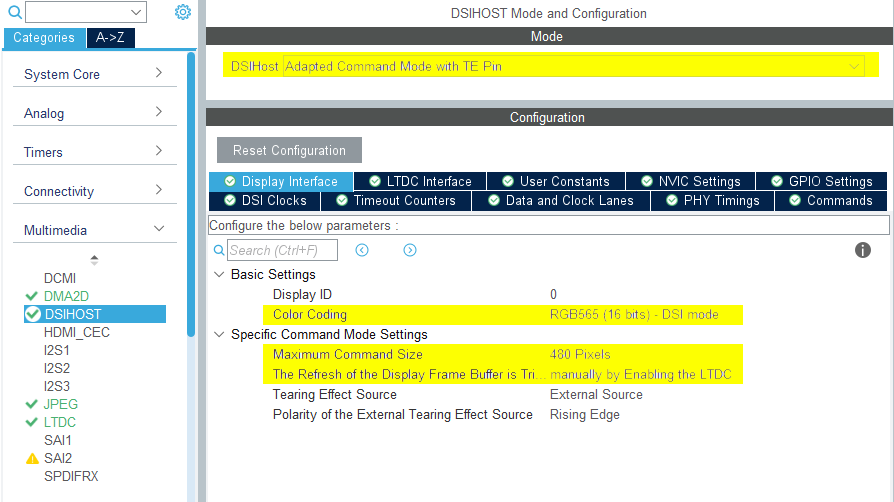This screenshot has width=894, height=502.
Task: Select JPEG in the peripheral list
Action: point(60,404)
